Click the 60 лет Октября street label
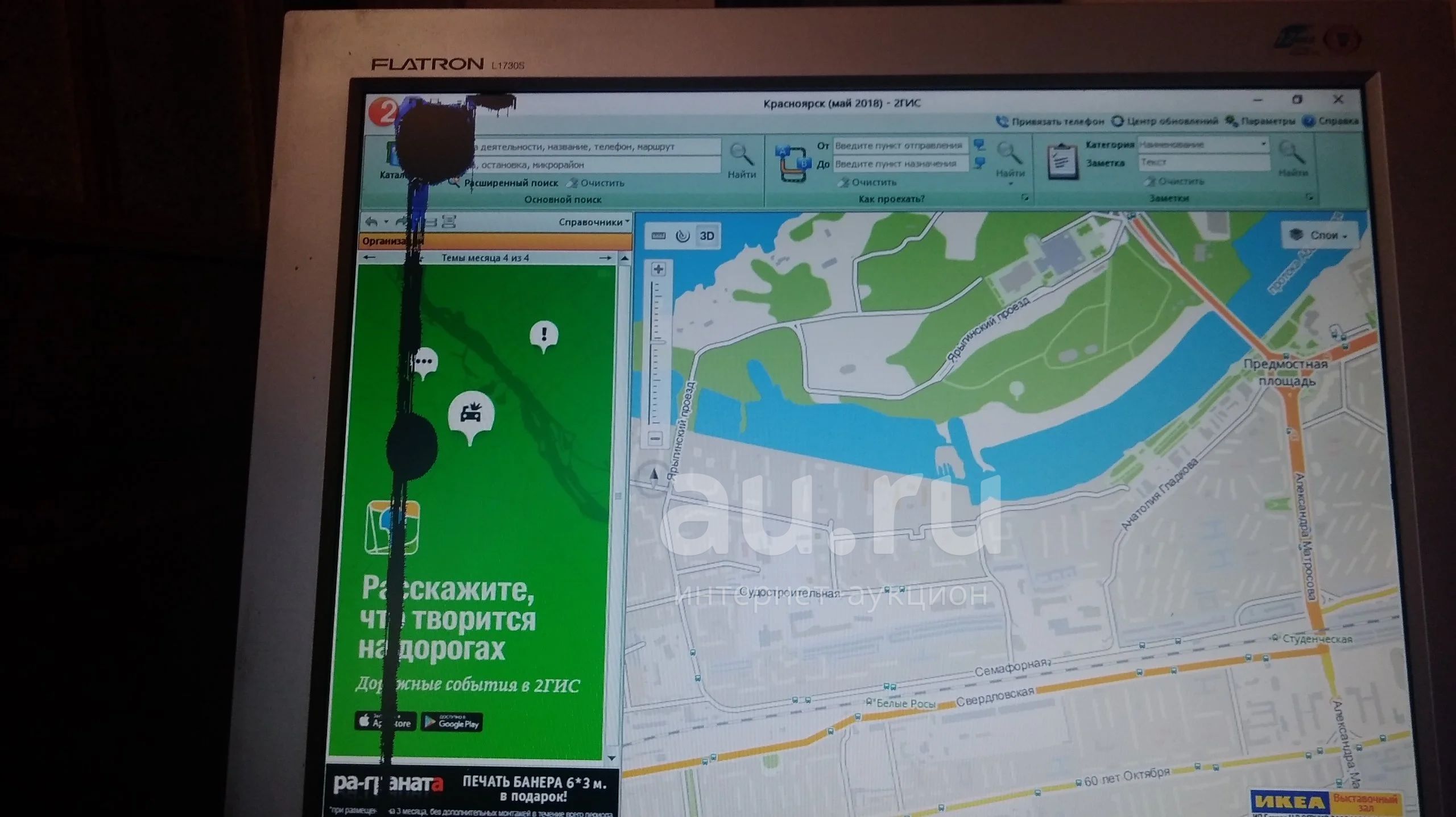1456x817 pixels. coord(1127,778)
